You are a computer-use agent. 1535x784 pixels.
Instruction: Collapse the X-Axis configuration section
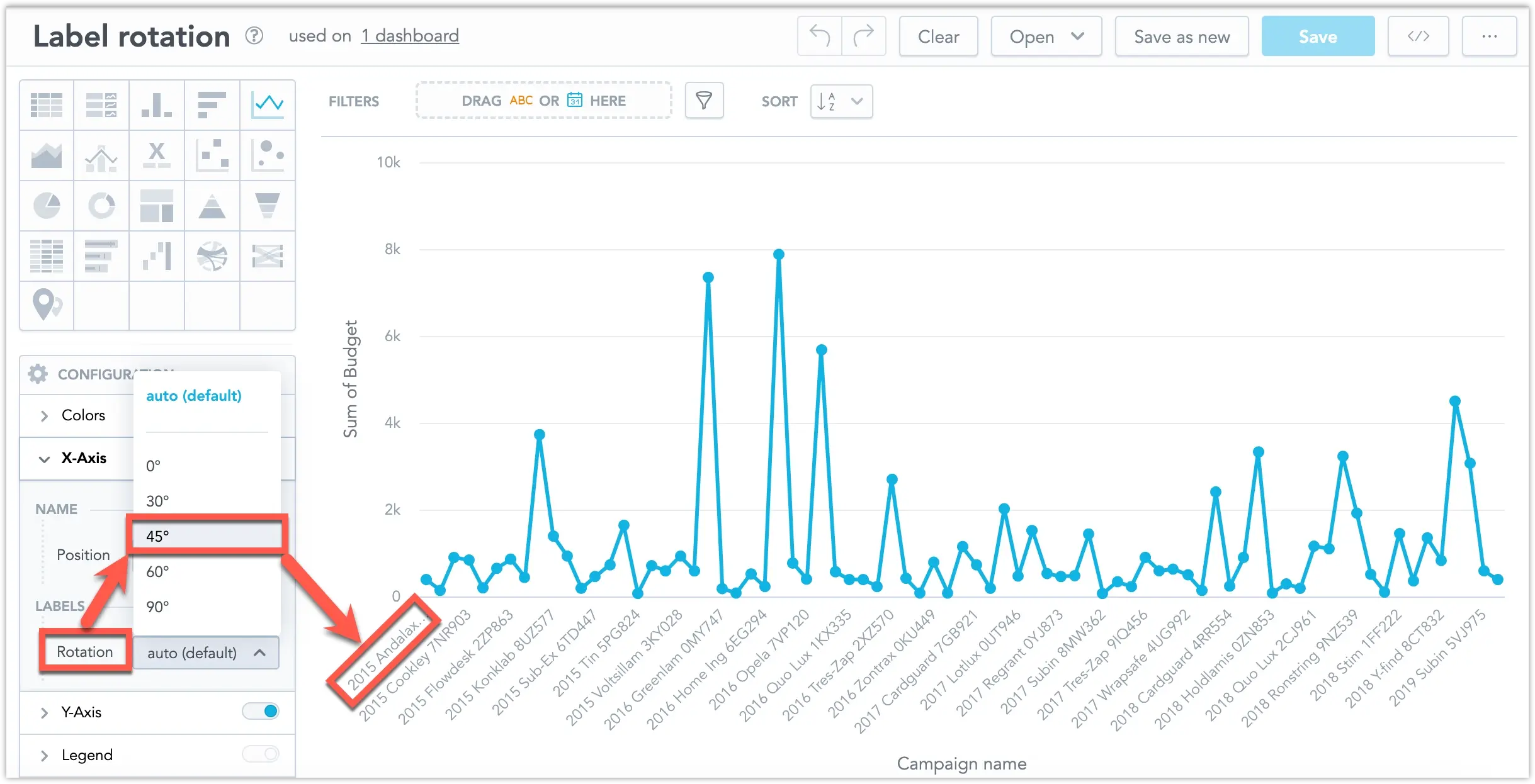(84, 458)
